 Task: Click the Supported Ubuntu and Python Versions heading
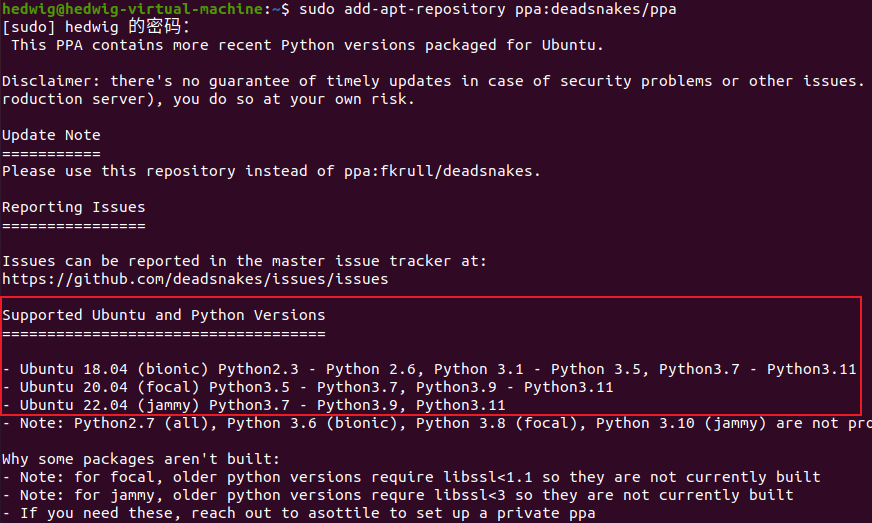pyautogui.click(x=164, y=315)
